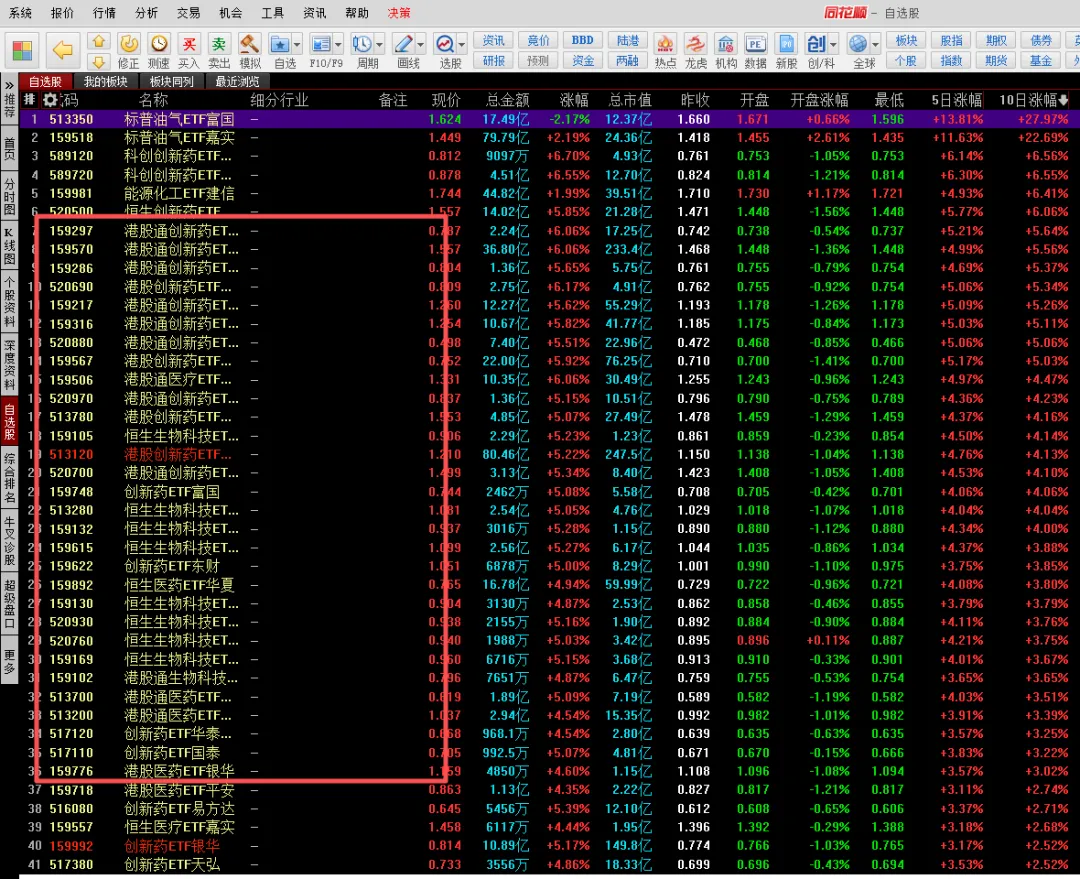Open the 选股 stock screener icon
Screen dimensions: 1080x879
coord(444,44)
